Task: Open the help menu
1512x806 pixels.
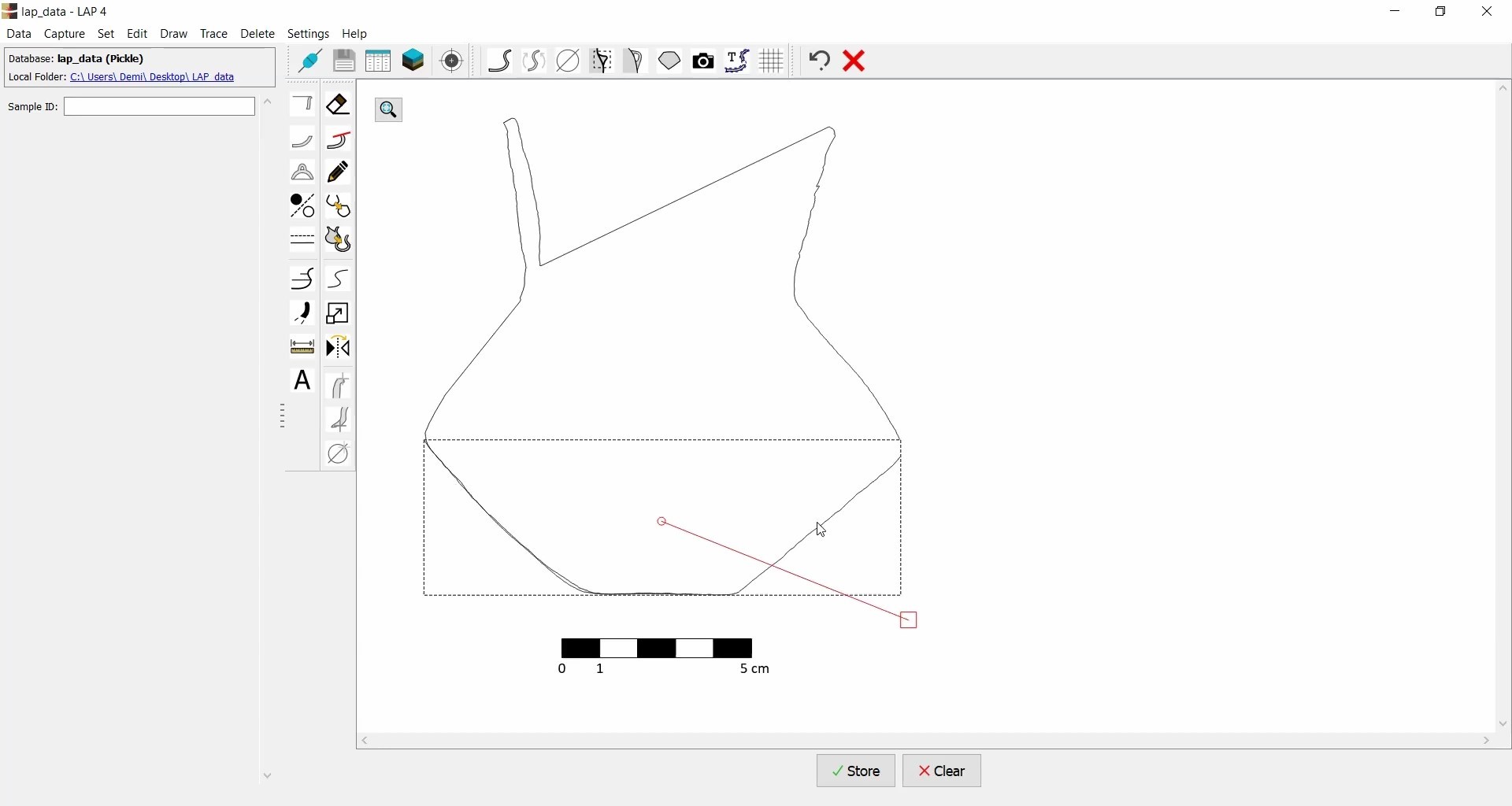Action: (356, 35)
